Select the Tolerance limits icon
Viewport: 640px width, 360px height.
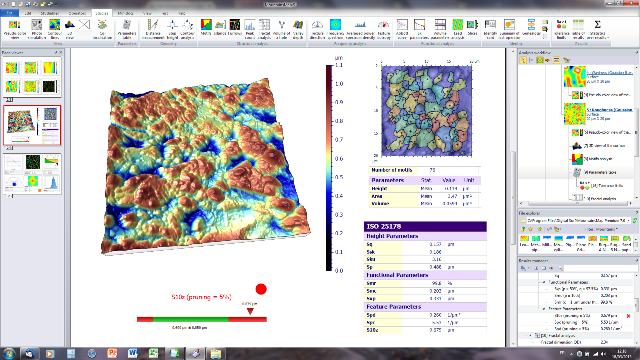(x=562, y=29)
